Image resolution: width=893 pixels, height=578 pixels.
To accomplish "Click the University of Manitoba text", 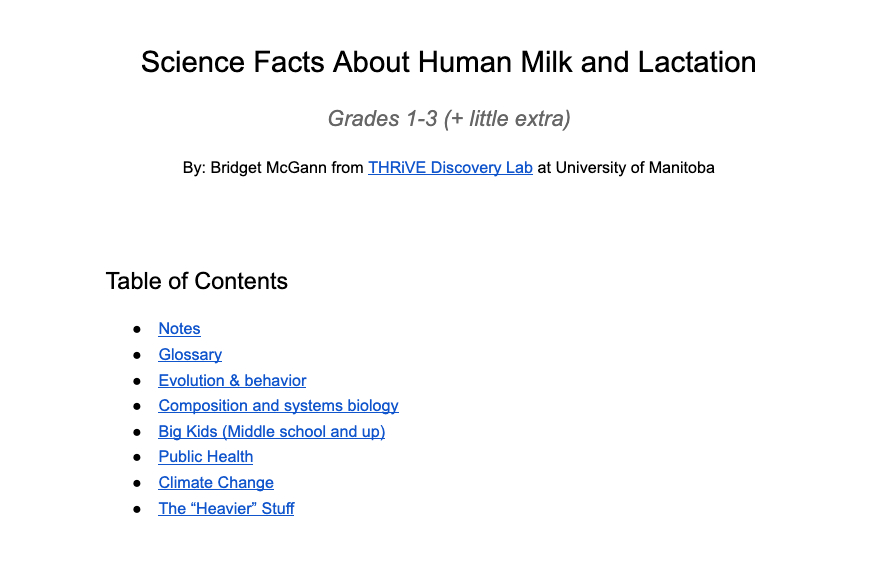I will coord(634,168).
